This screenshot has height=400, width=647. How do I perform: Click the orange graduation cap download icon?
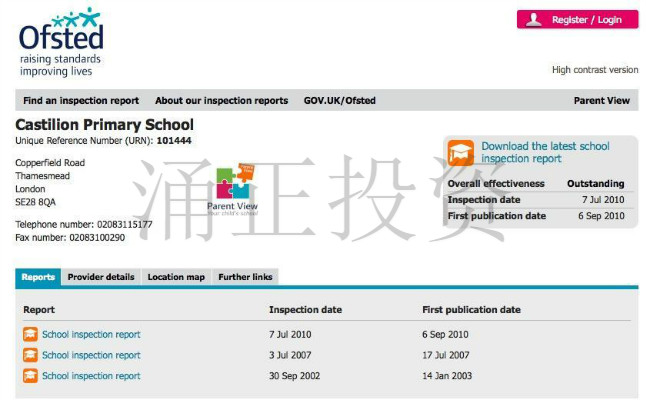pos(460,153)
